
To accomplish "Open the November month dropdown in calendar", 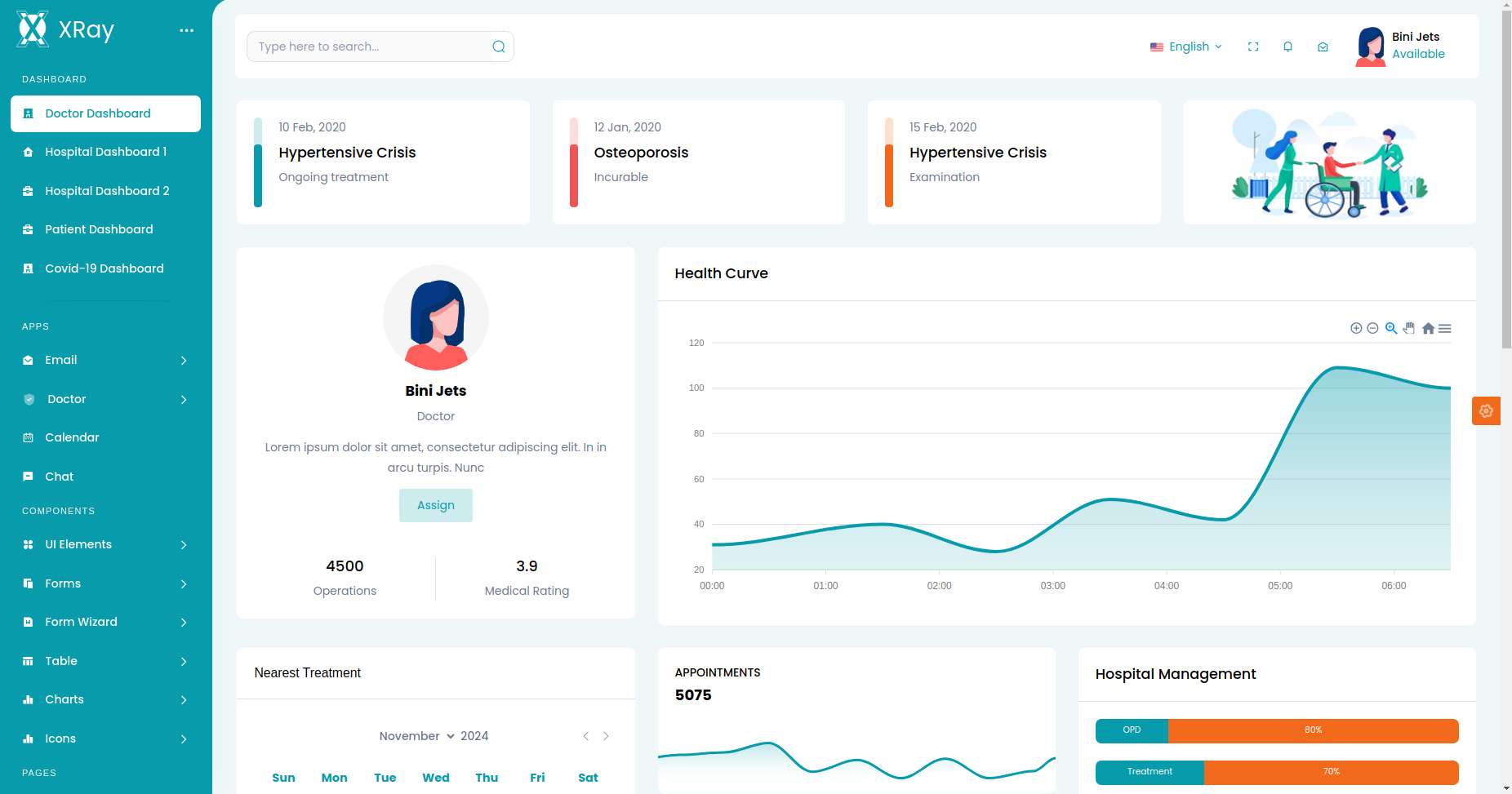I will coord(416,736).
